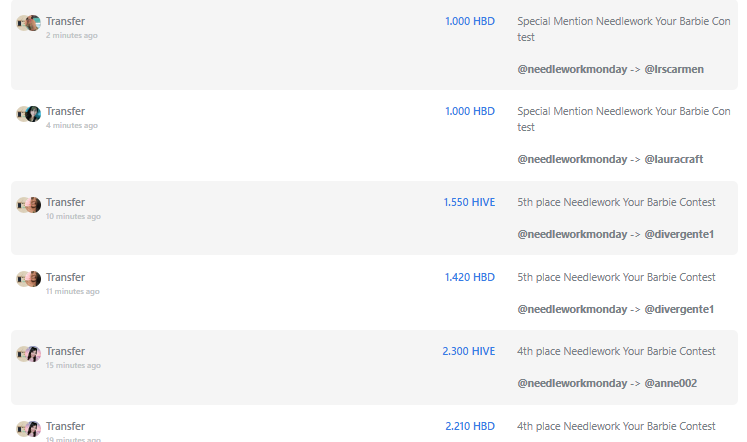Click the "10 minutes ago" timestamp

(73, 216)
